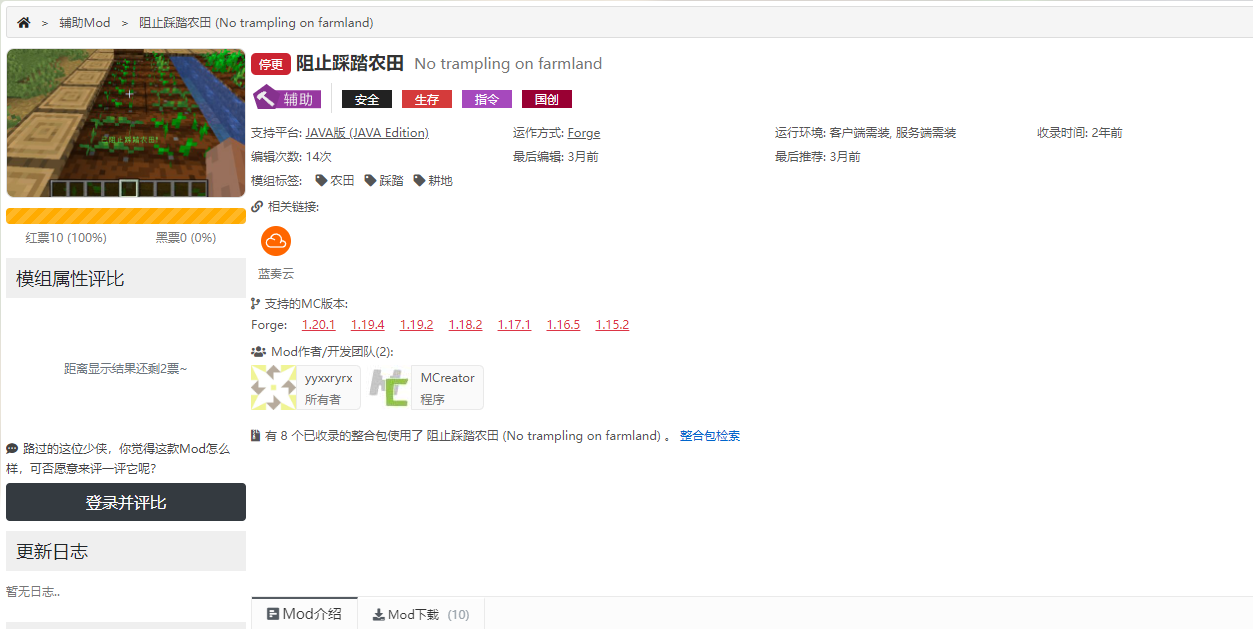
Task: Click the 运行环境 text
Action: (x=866, y=133)
